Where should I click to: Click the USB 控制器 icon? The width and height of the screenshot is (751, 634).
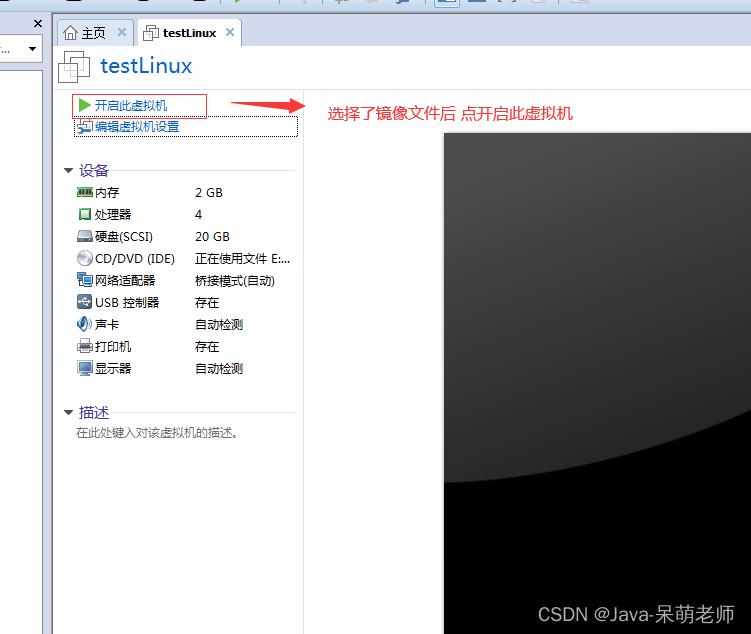click(x=84, y=302)
